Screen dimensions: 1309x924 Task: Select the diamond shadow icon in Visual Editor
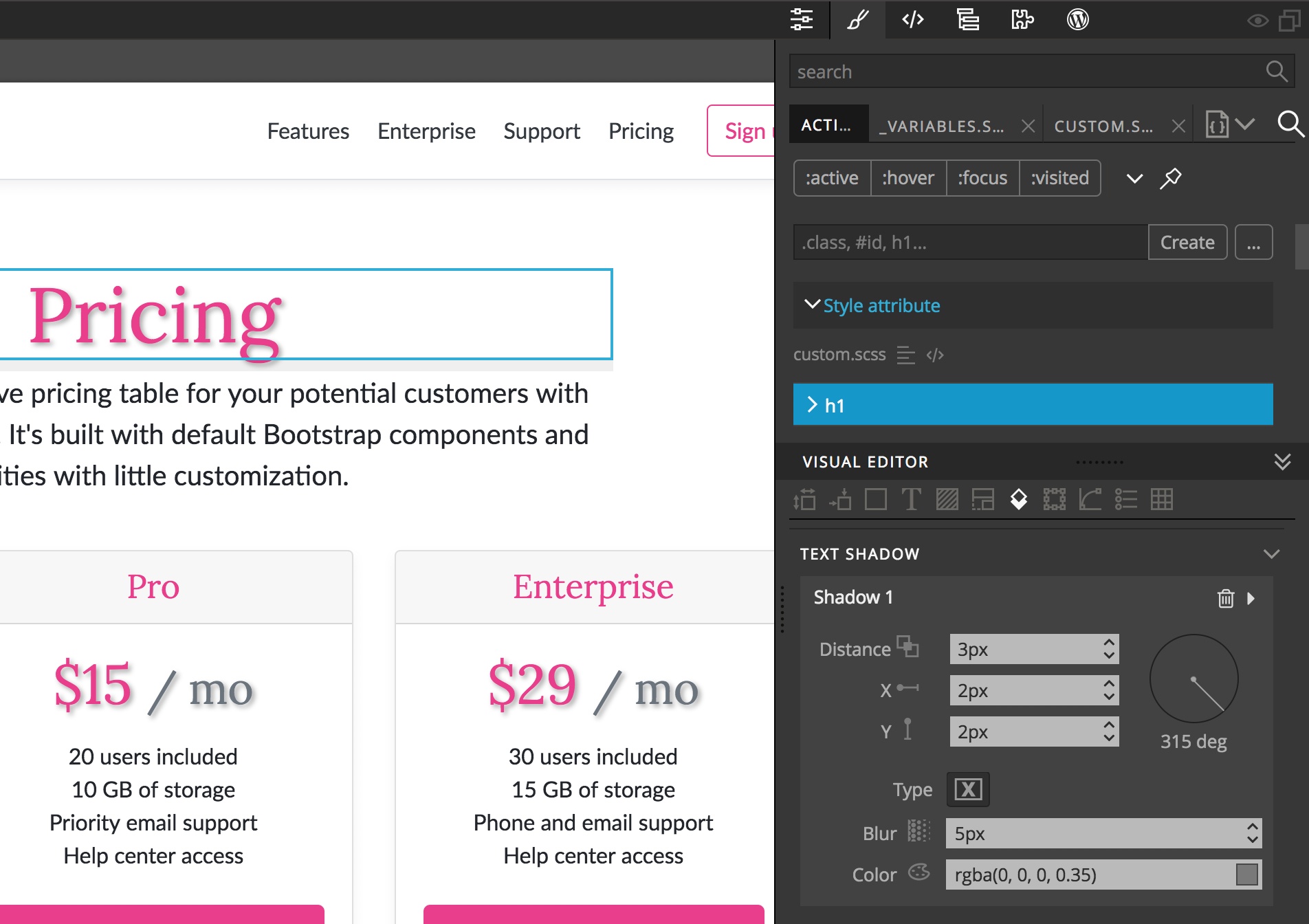[x=1019, y=499]
